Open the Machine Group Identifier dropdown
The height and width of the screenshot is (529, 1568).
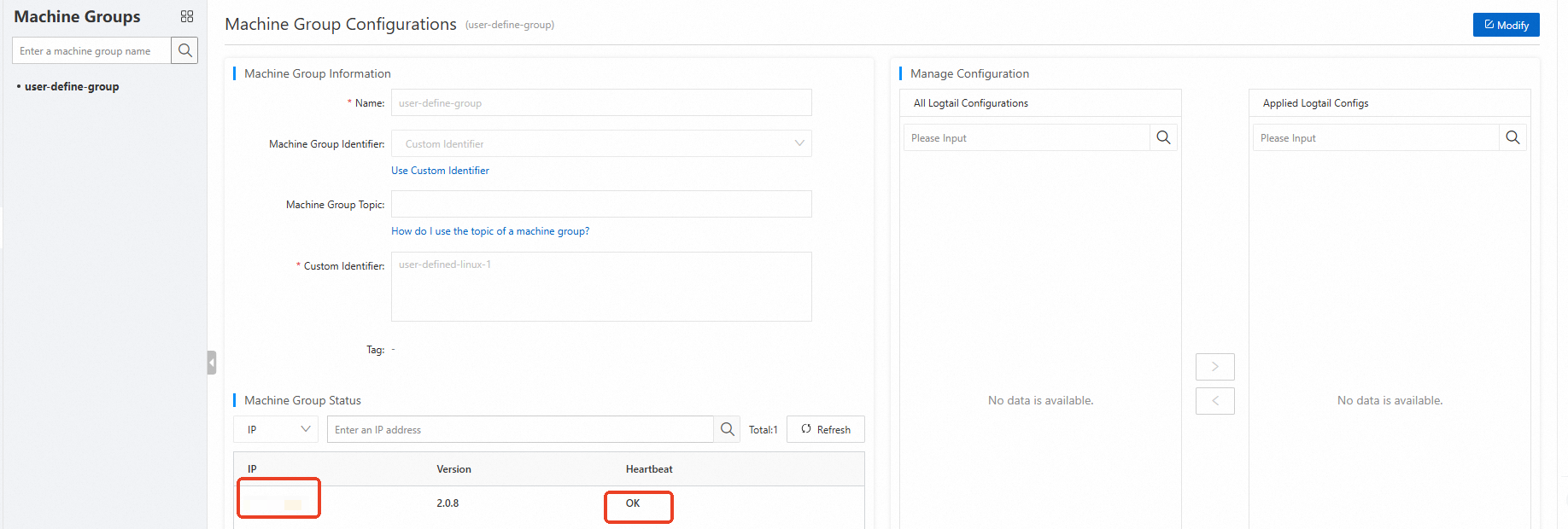click(601, 143)
